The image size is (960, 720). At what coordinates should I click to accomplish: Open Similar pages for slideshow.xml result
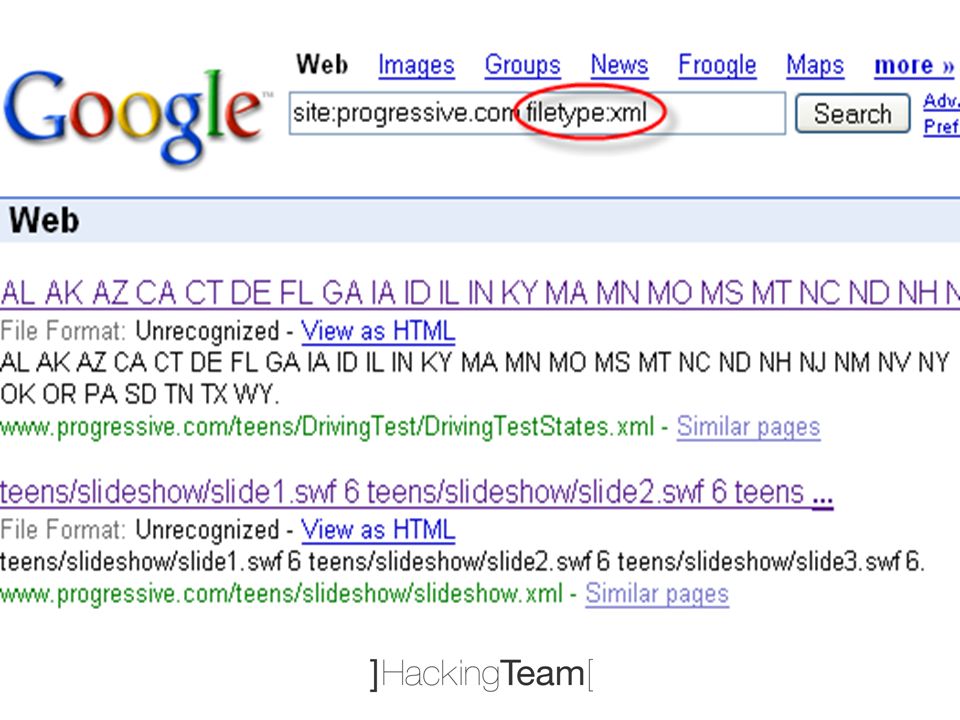[x=656, y=594]
